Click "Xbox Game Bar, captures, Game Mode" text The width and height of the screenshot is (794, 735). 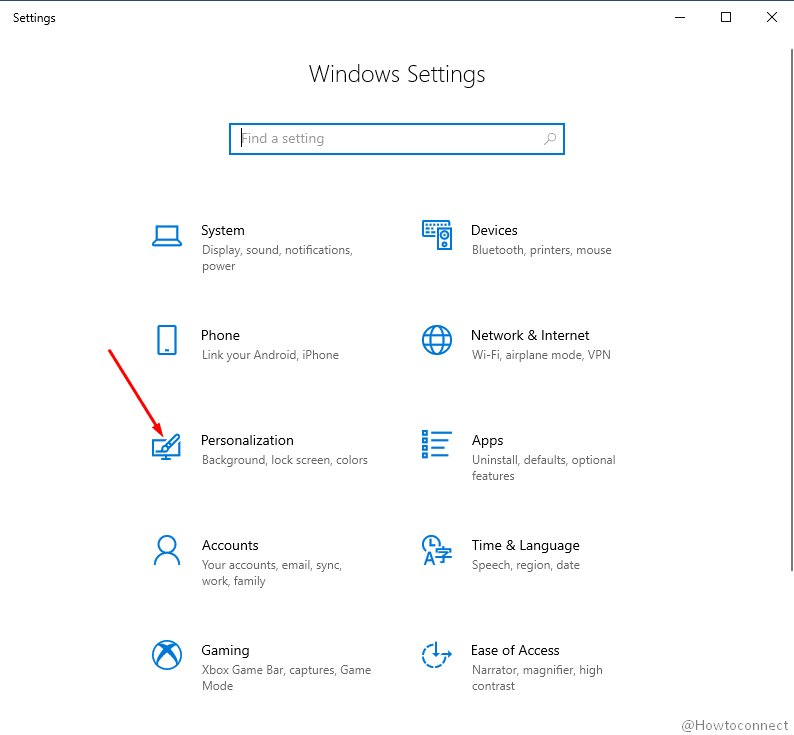286,678
